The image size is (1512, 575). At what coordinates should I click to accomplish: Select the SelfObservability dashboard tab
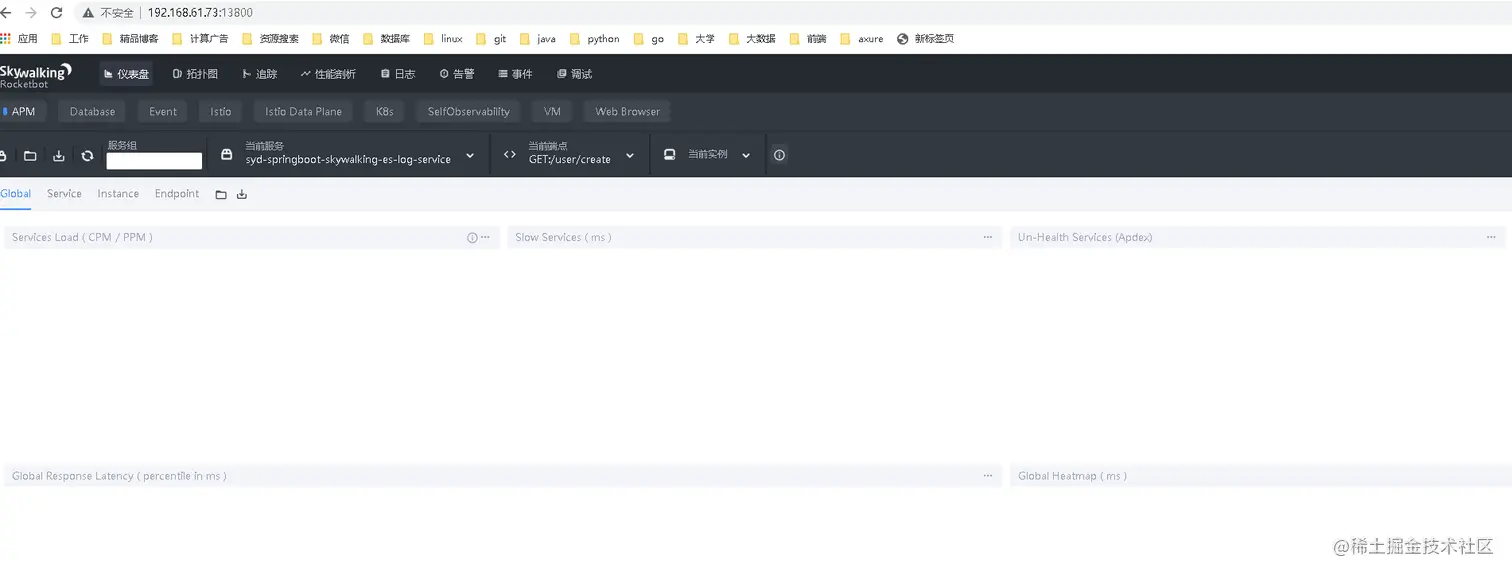point(469,112)
